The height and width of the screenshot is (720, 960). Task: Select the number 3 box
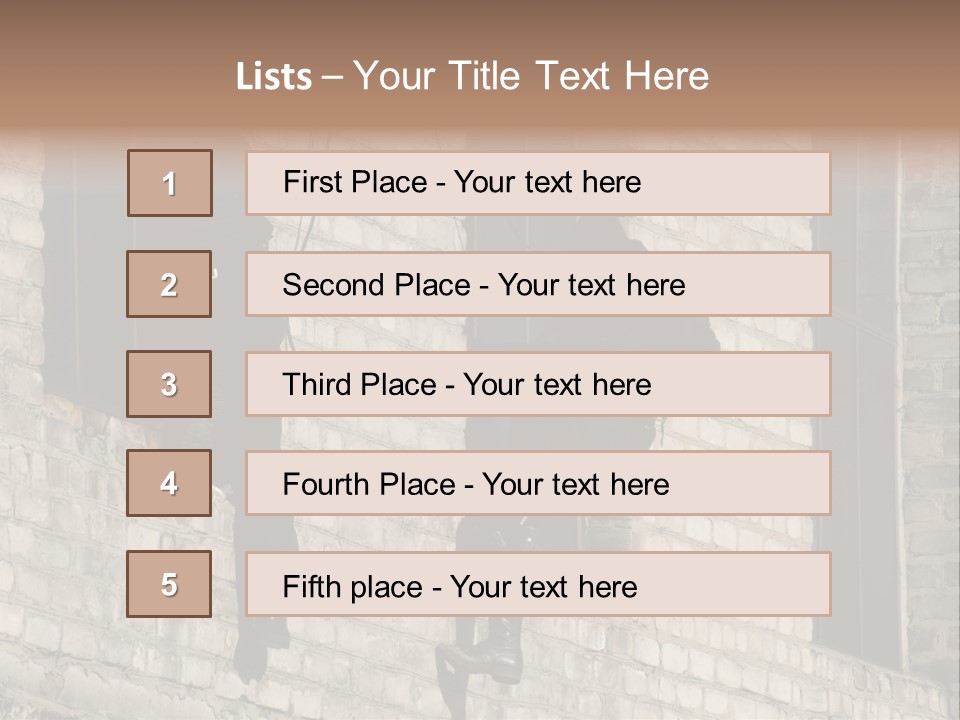[169, 384]
